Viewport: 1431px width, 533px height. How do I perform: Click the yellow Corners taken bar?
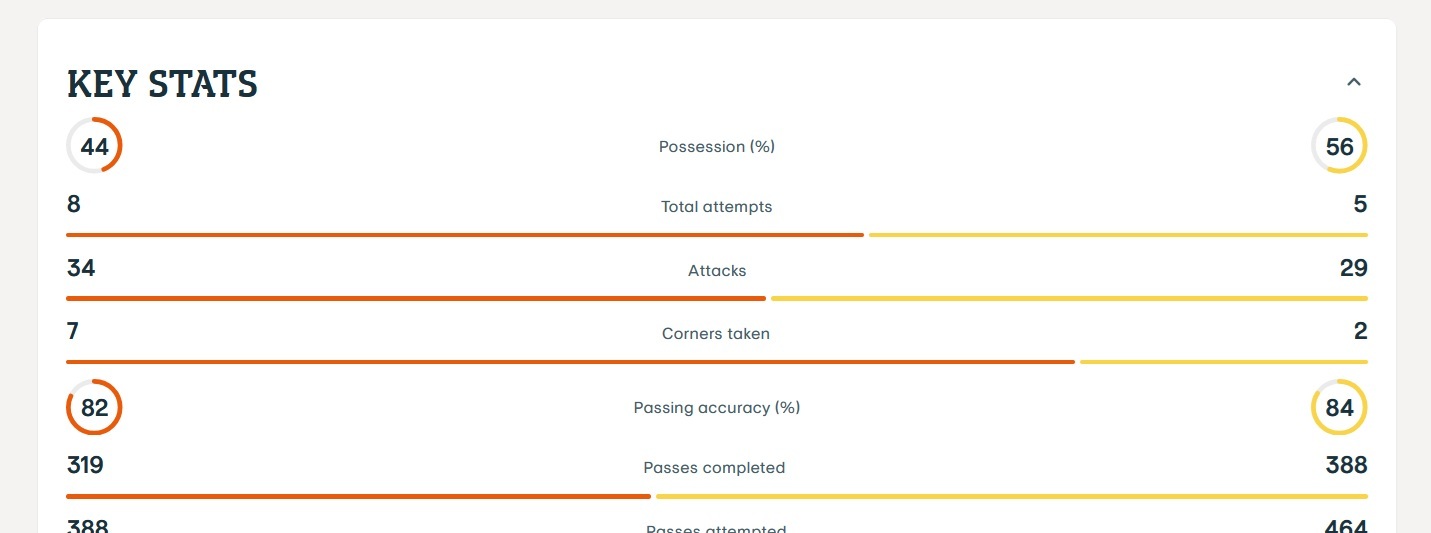(1223, 361)
